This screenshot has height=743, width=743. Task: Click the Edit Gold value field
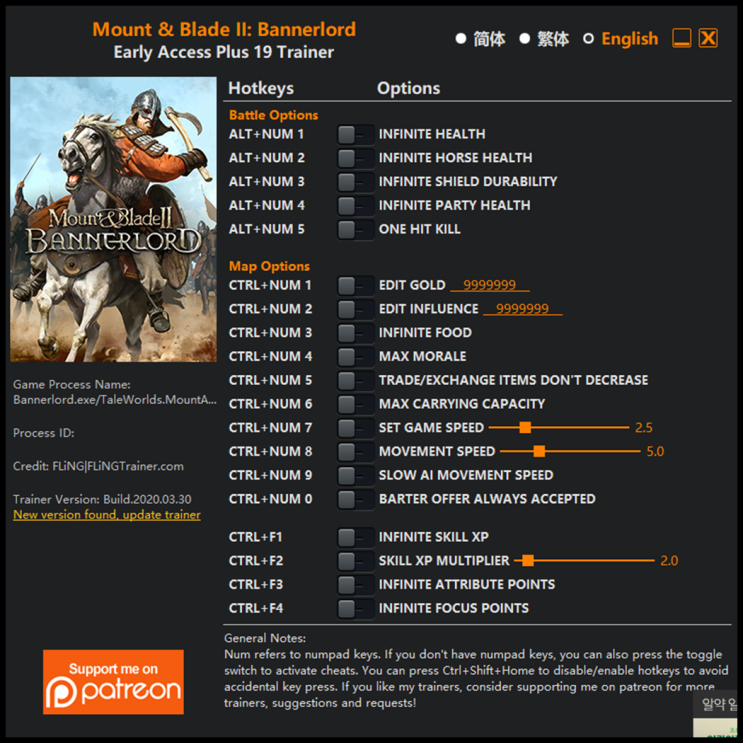click(489, 285)
